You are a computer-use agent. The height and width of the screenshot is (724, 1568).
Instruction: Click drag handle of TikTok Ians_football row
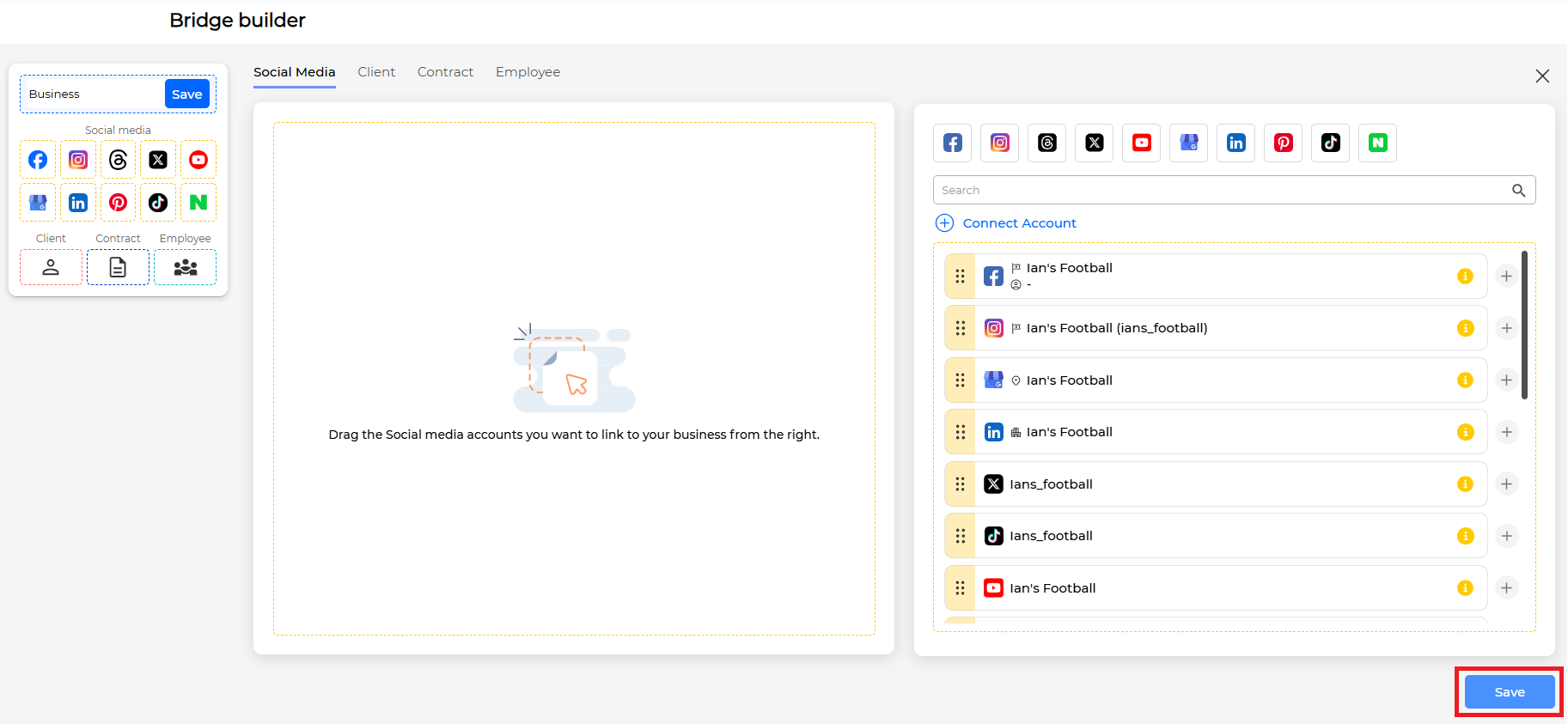tap(960, 536)
